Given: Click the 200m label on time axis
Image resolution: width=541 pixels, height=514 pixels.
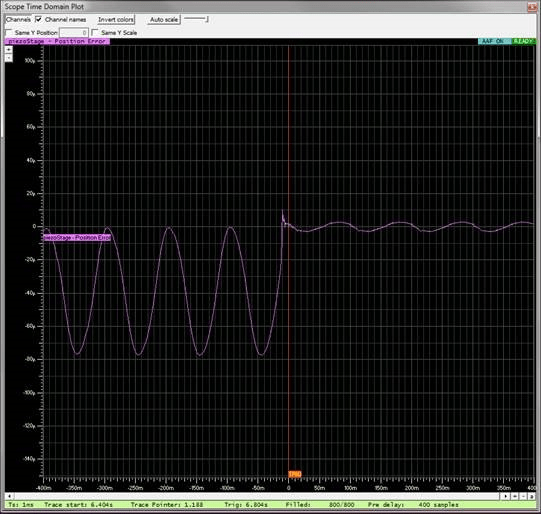Looking at the screenshot, I should pyautogui.click(x=412, y=488).
